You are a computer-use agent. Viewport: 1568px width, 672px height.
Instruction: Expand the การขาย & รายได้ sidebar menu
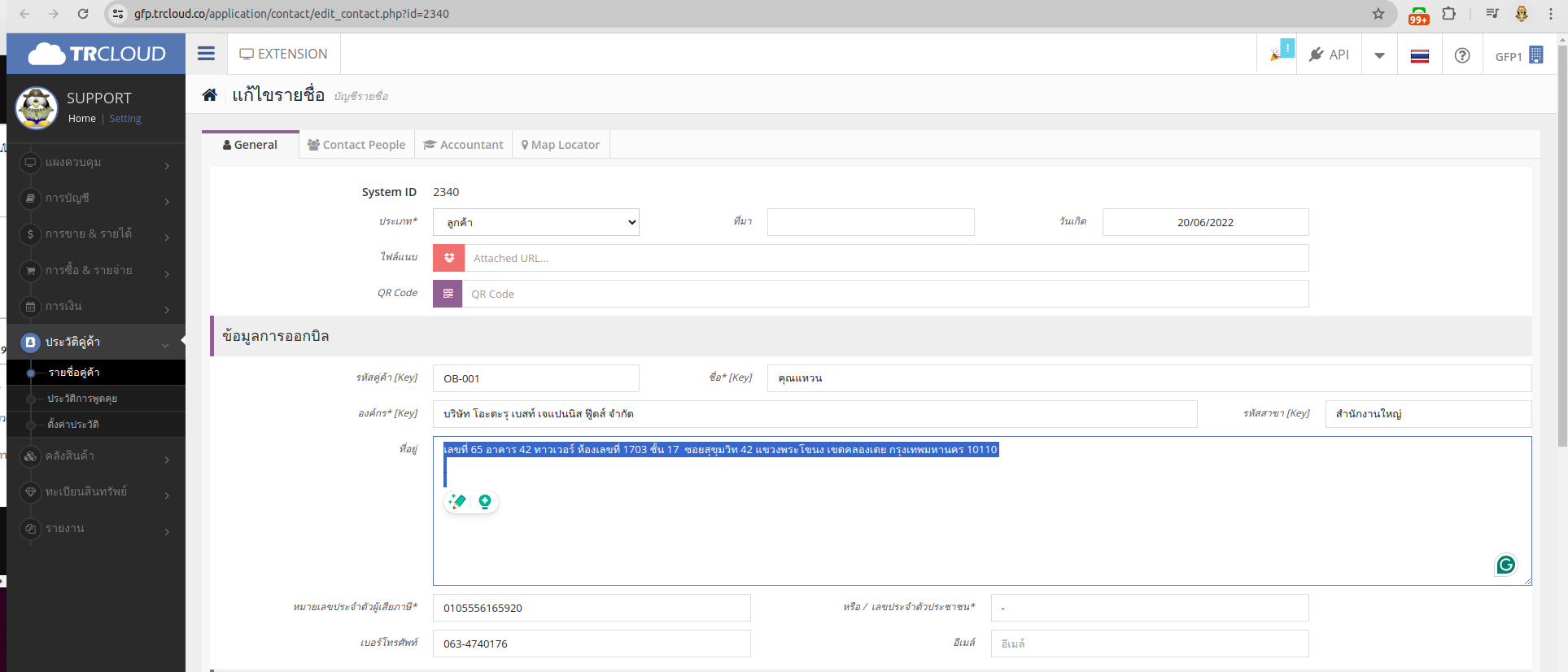click(x=96, y=234)
